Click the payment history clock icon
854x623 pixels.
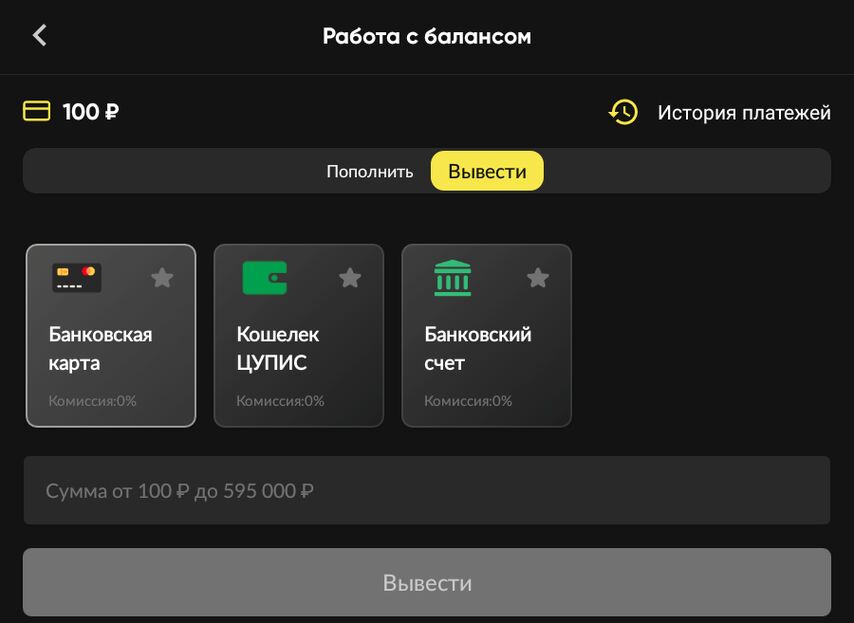(623, 112)
